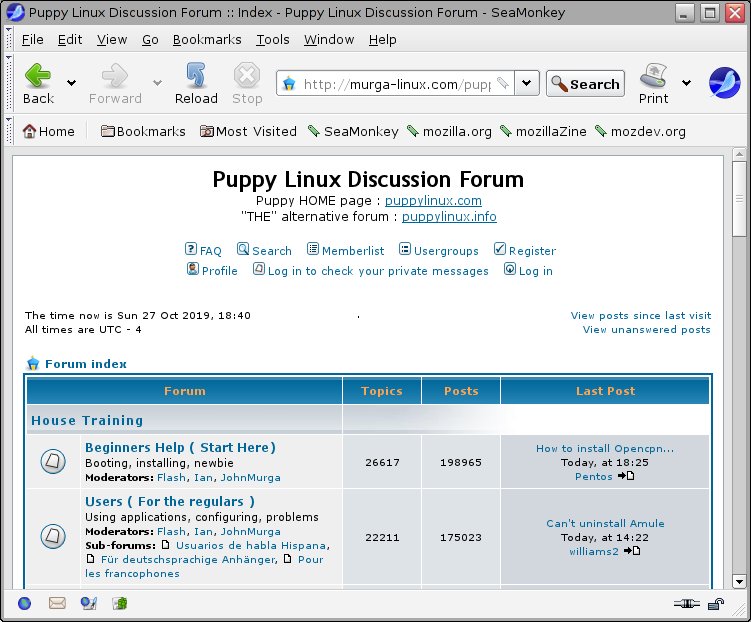Open the Composer icon in status bar

(x=89, y=603)
